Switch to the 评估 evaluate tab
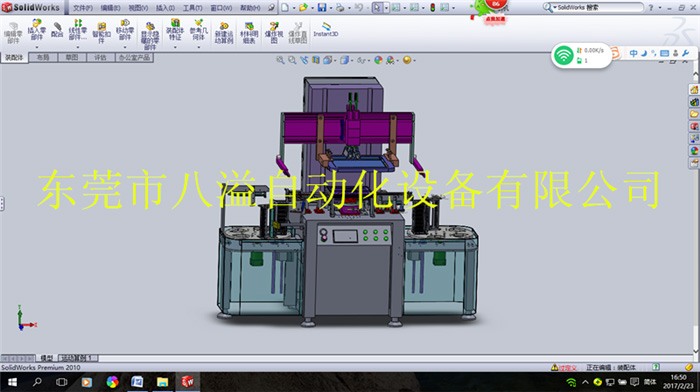 click(x=100, y=58)
